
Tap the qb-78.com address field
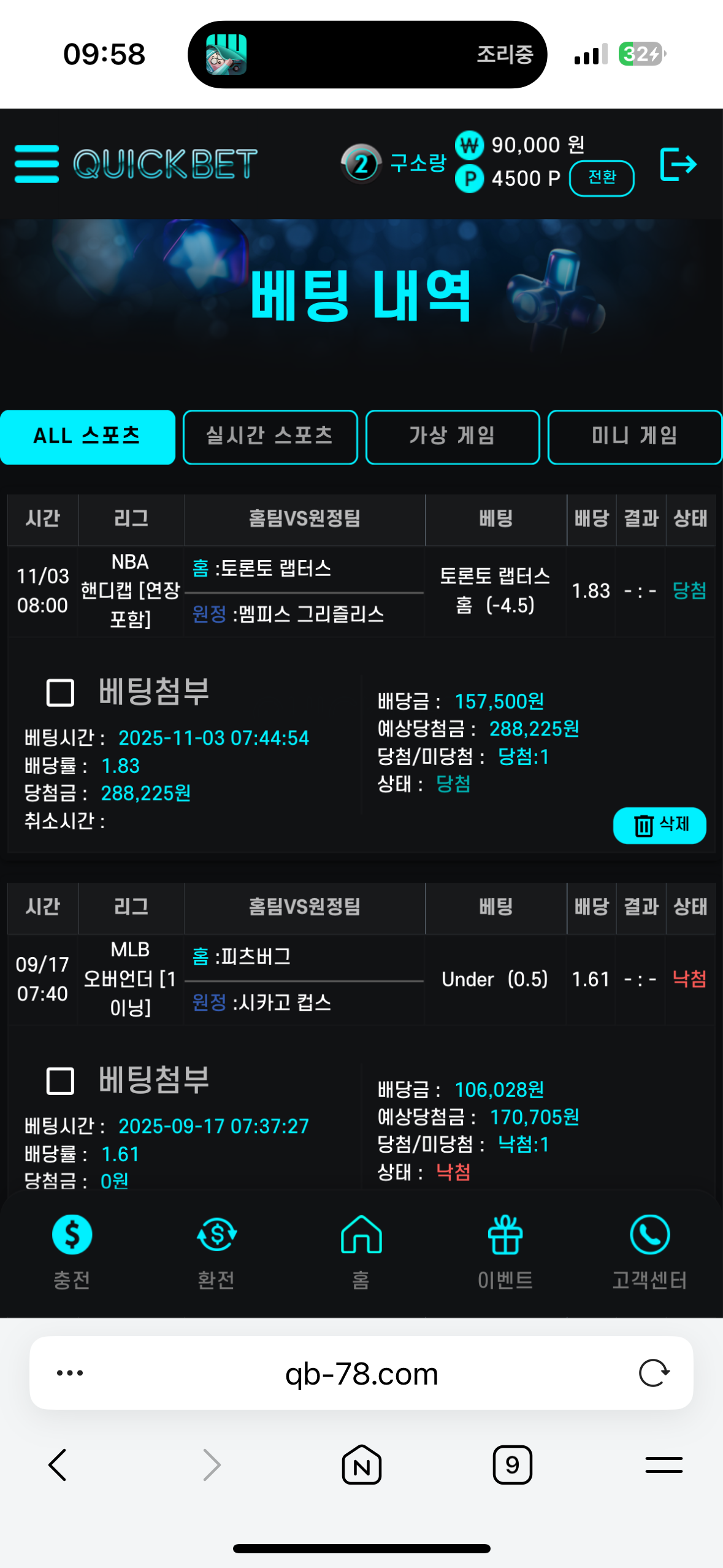click(x=361, y=1373)
